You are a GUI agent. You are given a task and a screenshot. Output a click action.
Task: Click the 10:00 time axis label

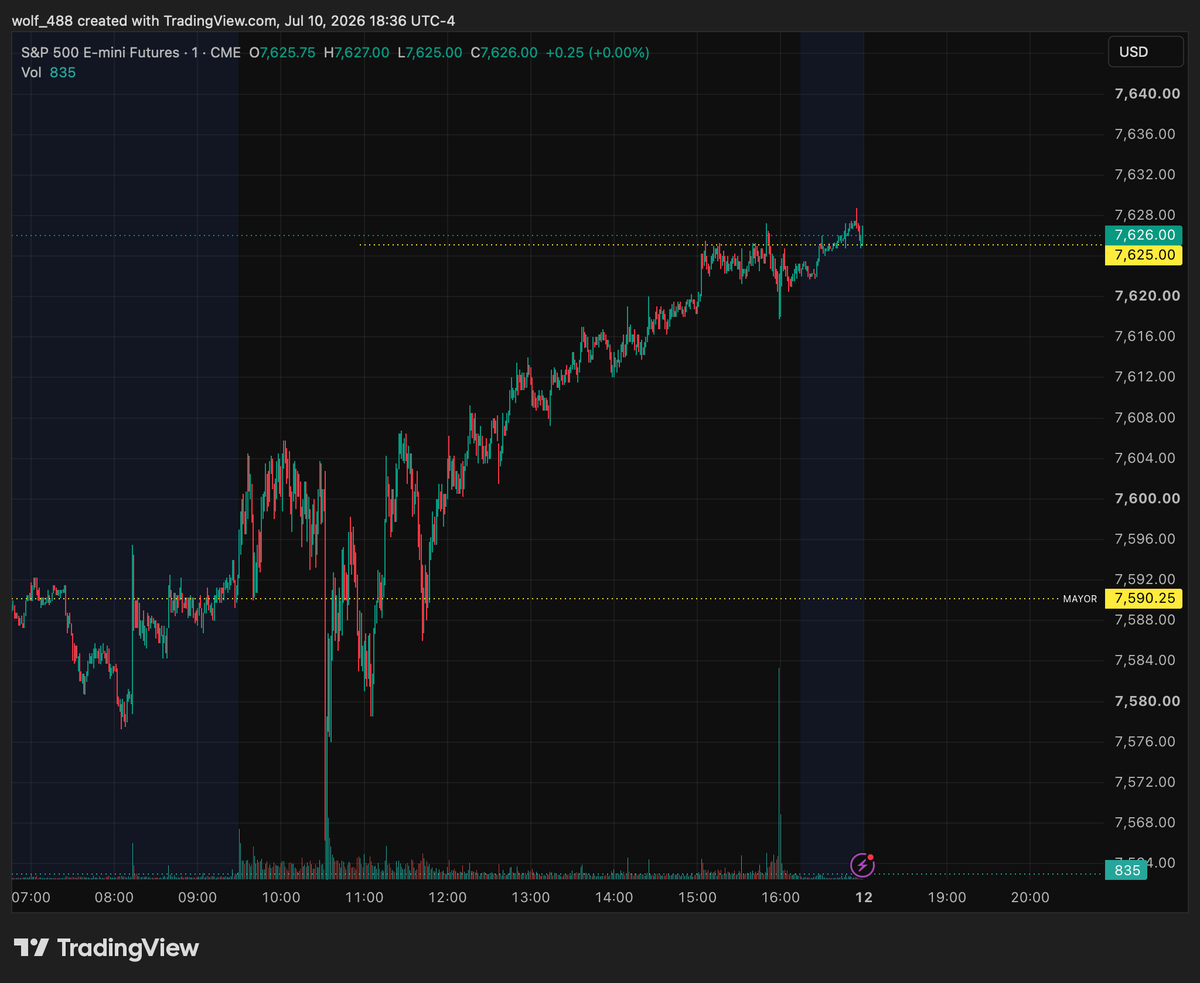tap(281, 897)
